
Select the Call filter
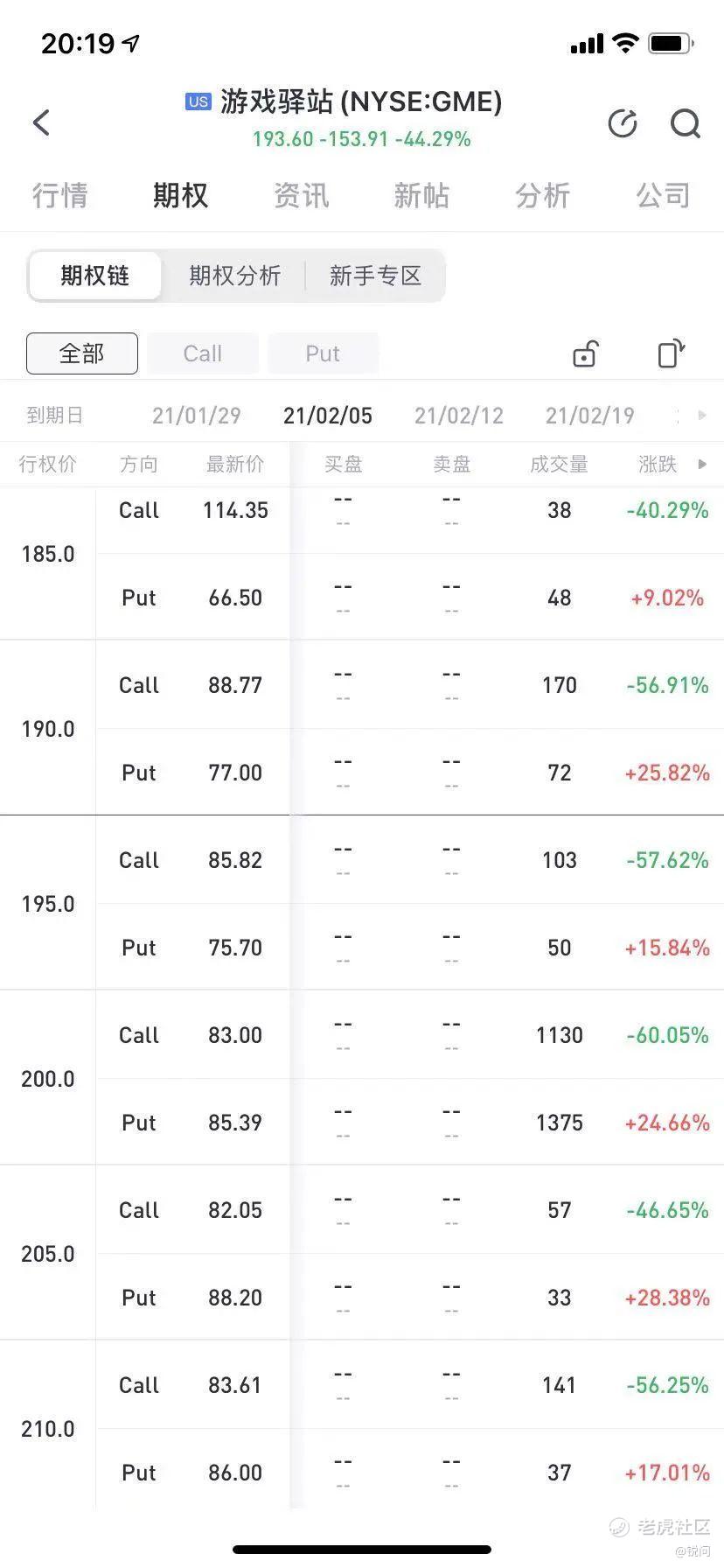coord(203,353)
